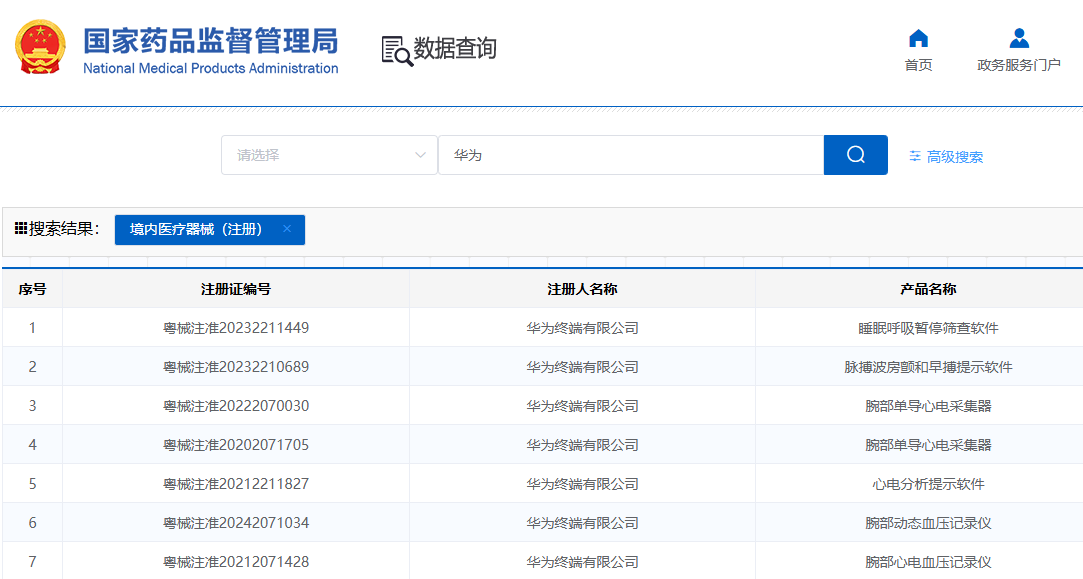Click the 注册人名称 column header
The image size is (1083, 579).
point(582,289)
